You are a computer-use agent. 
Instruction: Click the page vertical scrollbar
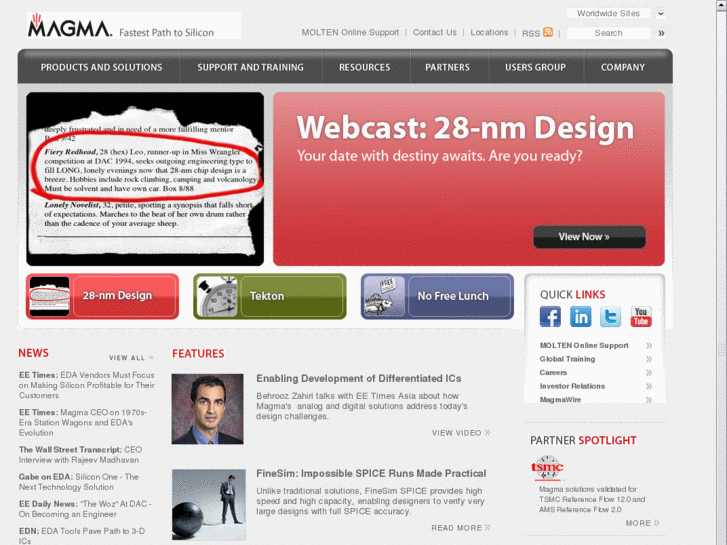(721, 272)
